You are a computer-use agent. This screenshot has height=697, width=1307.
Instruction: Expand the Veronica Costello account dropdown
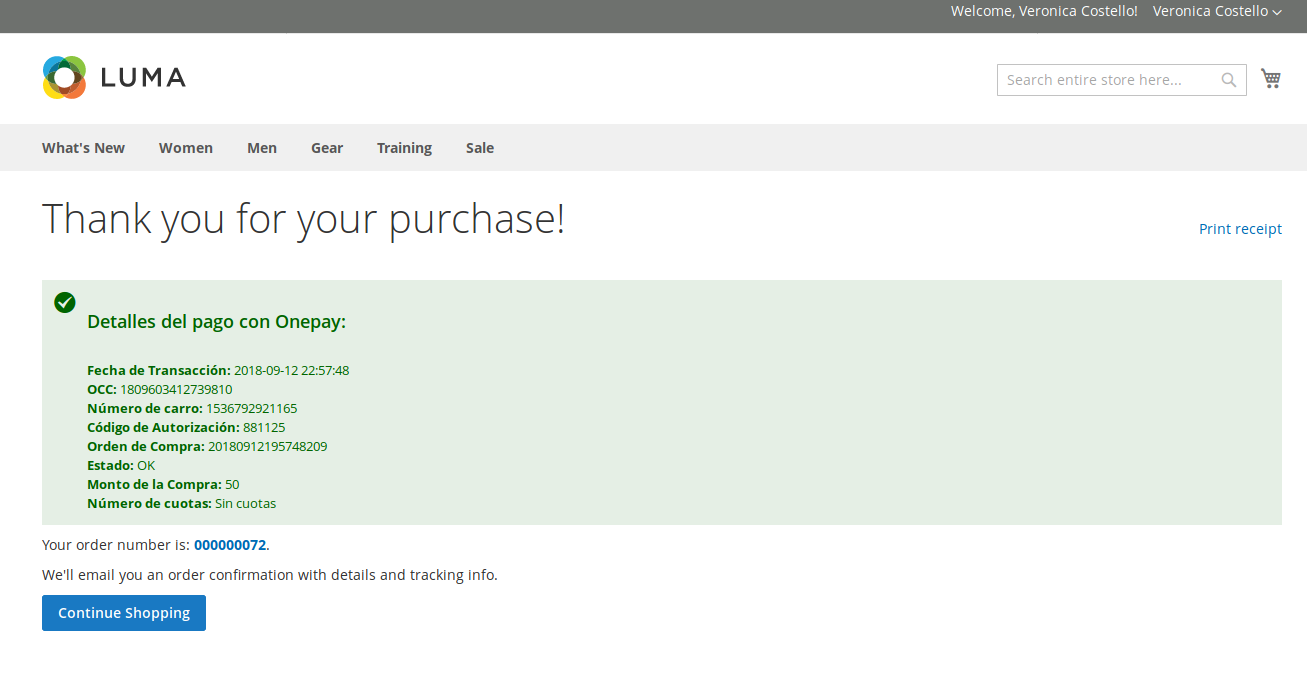[x=1216, y=11]
